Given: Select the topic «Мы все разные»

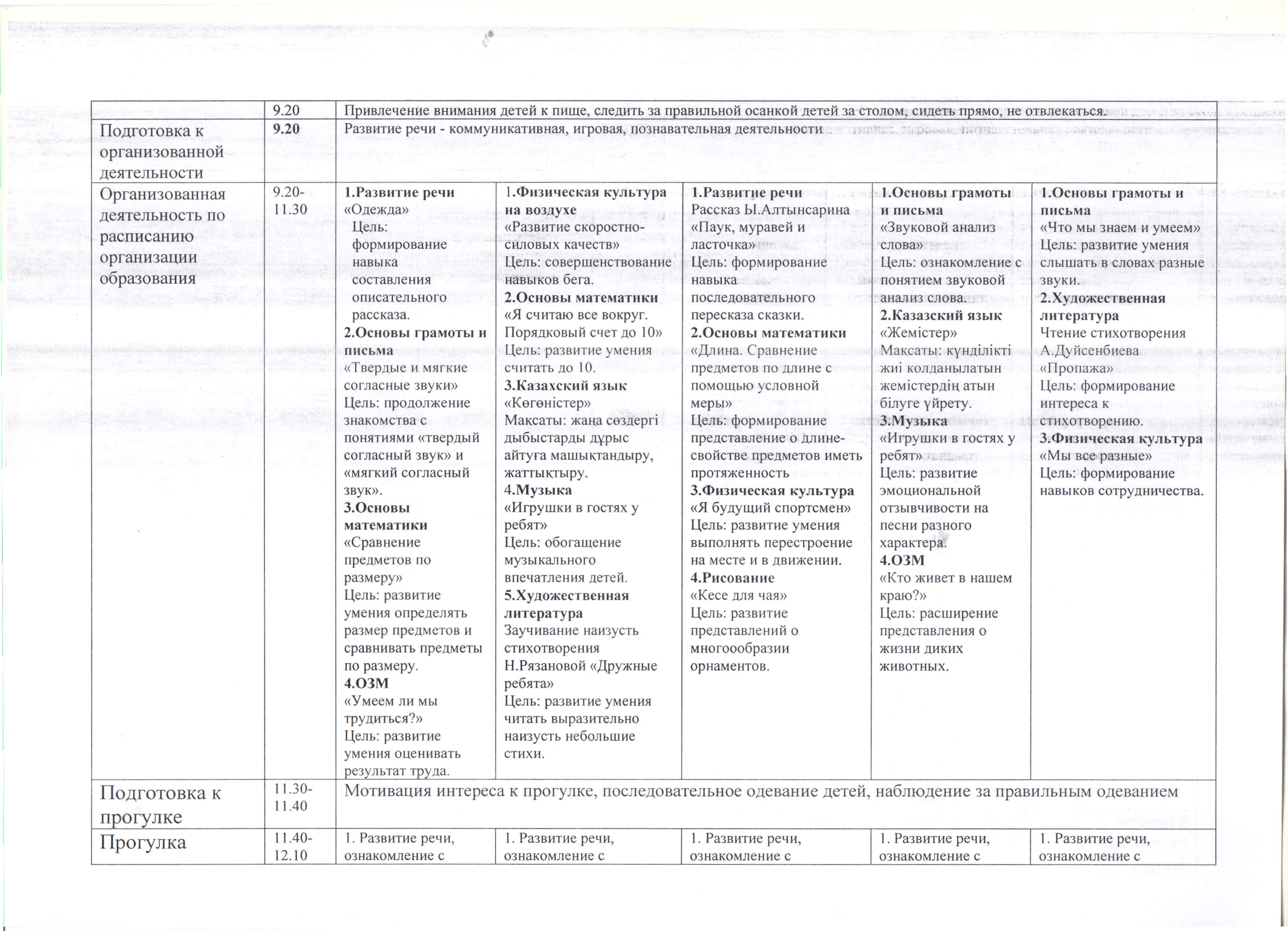Looking at the screenshot, I should tap(1095, 457).
